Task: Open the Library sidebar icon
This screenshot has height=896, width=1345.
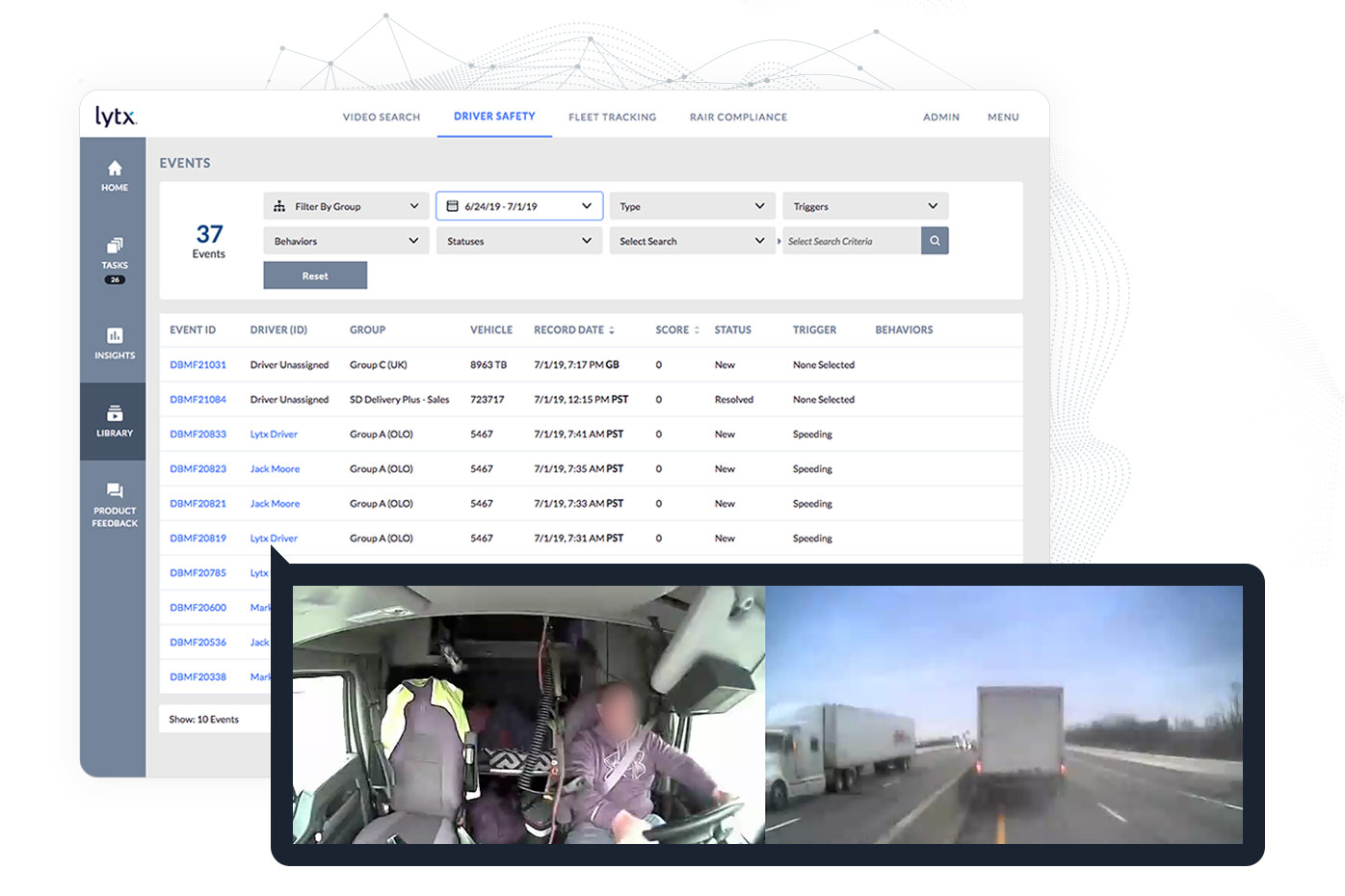Action: point(114,413)
